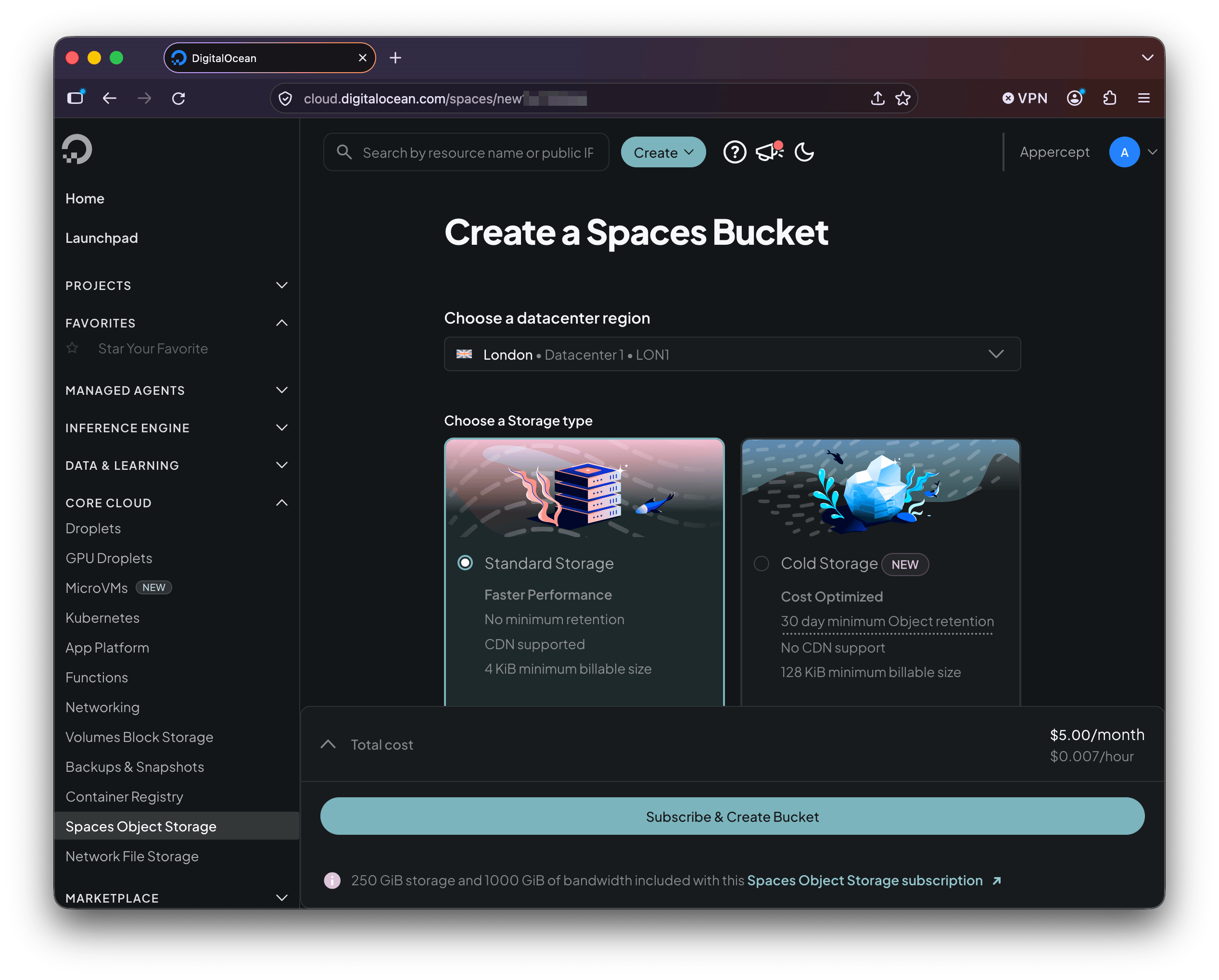
Task: Select the Cold Storage radio button
Action: point(761,564)
